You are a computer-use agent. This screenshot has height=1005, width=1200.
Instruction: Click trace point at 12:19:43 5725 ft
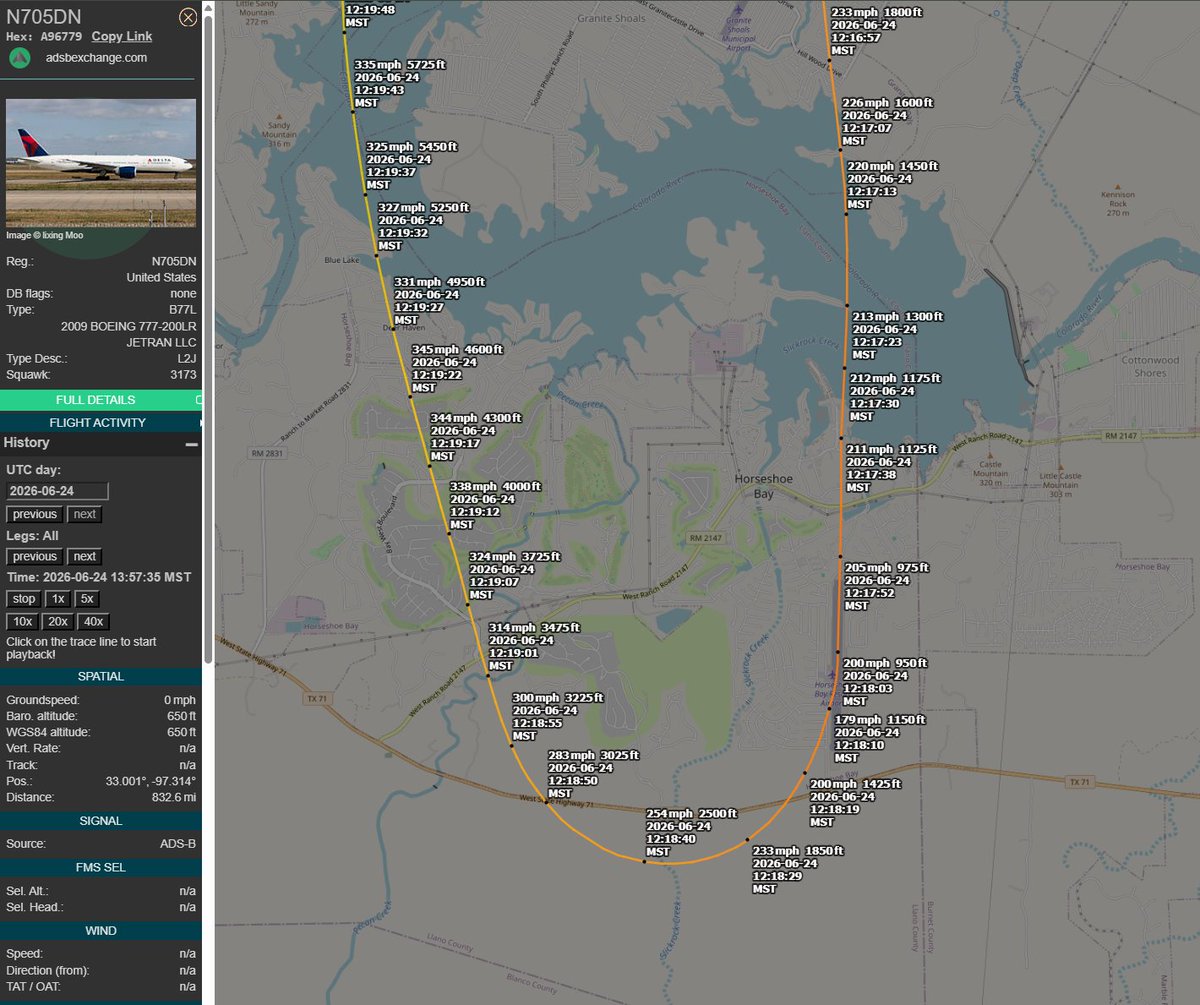point(353,113)
